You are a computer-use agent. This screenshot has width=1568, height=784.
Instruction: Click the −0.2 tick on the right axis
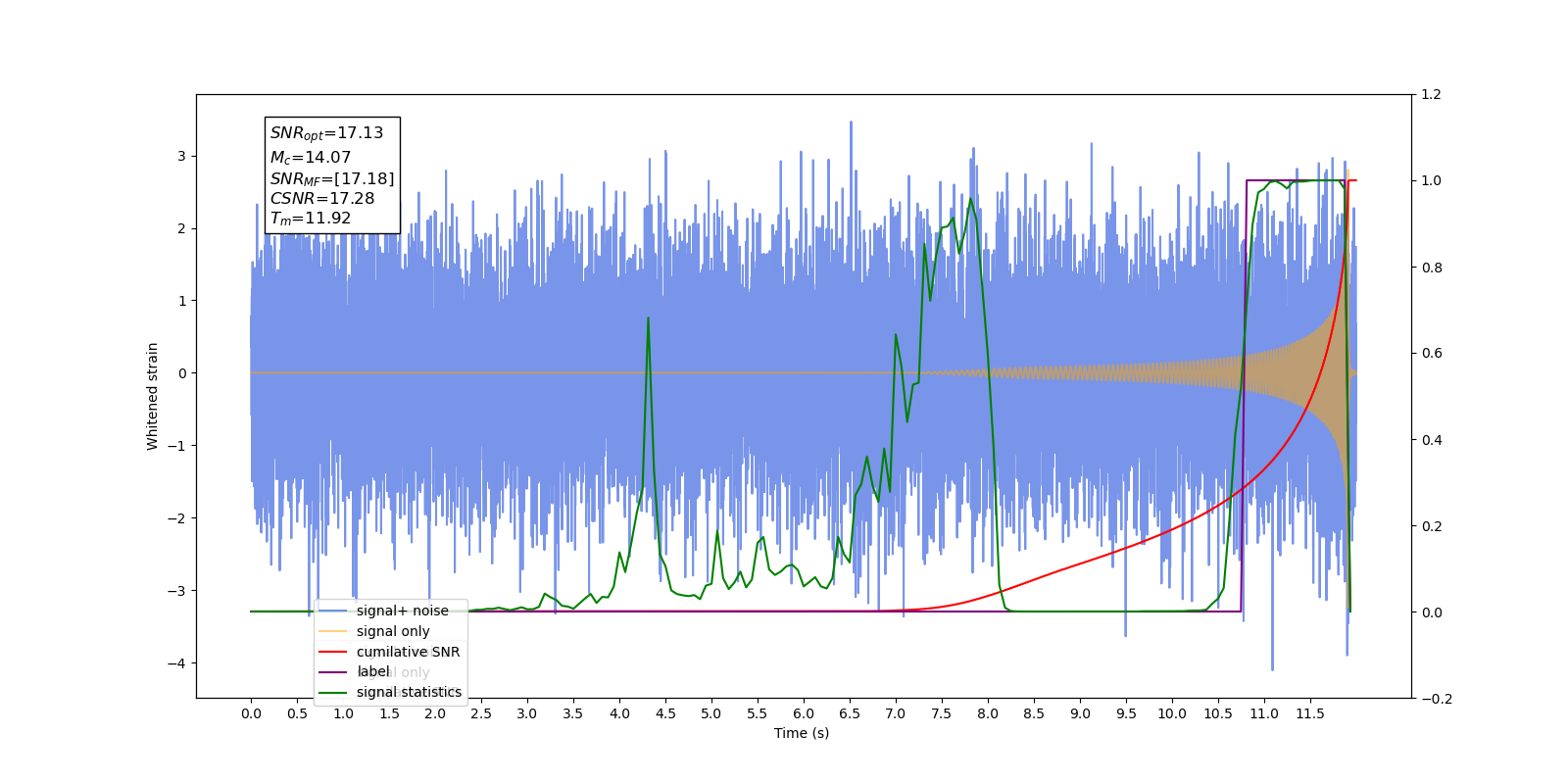(1436, 699)
